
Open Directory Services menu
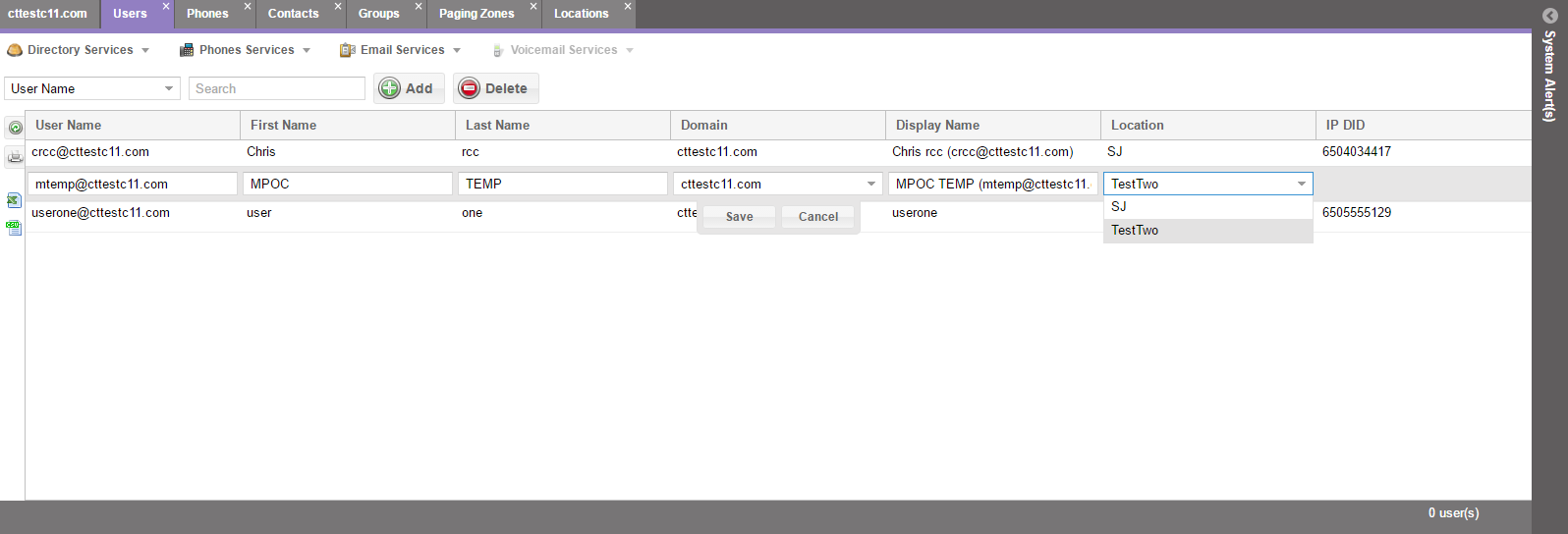(x=79, y=50)
